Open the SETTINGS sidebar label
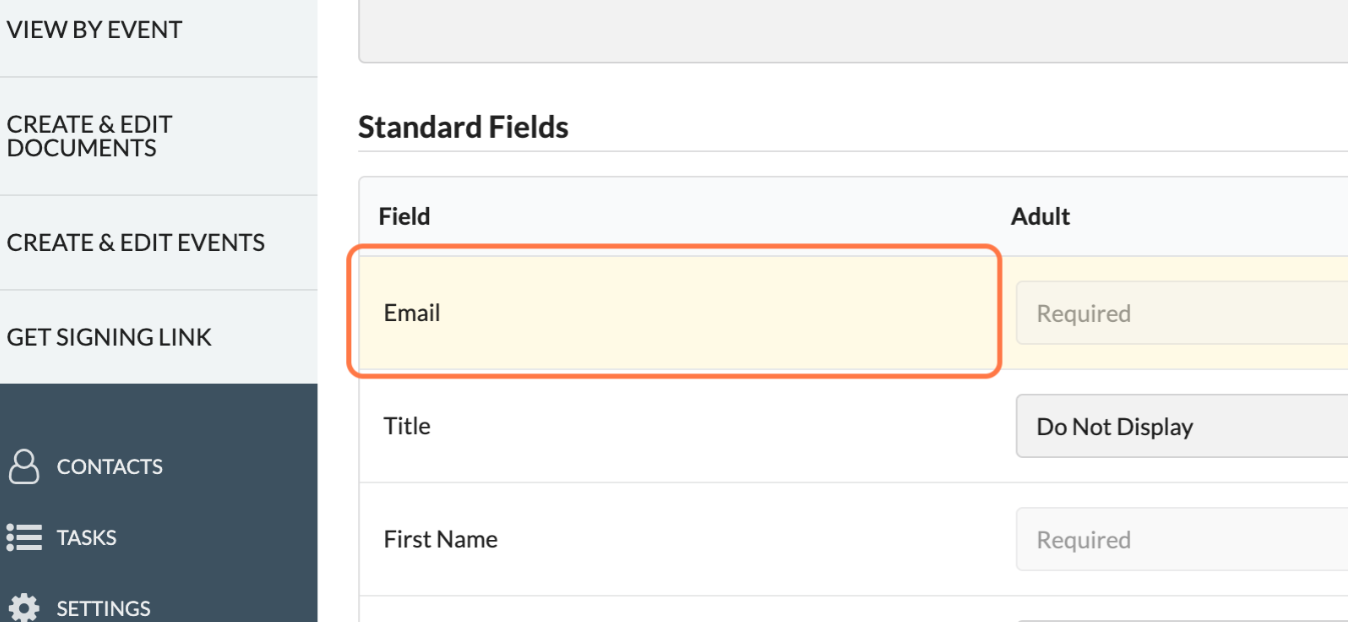The image size is (1348, 622). click(103, 608)
